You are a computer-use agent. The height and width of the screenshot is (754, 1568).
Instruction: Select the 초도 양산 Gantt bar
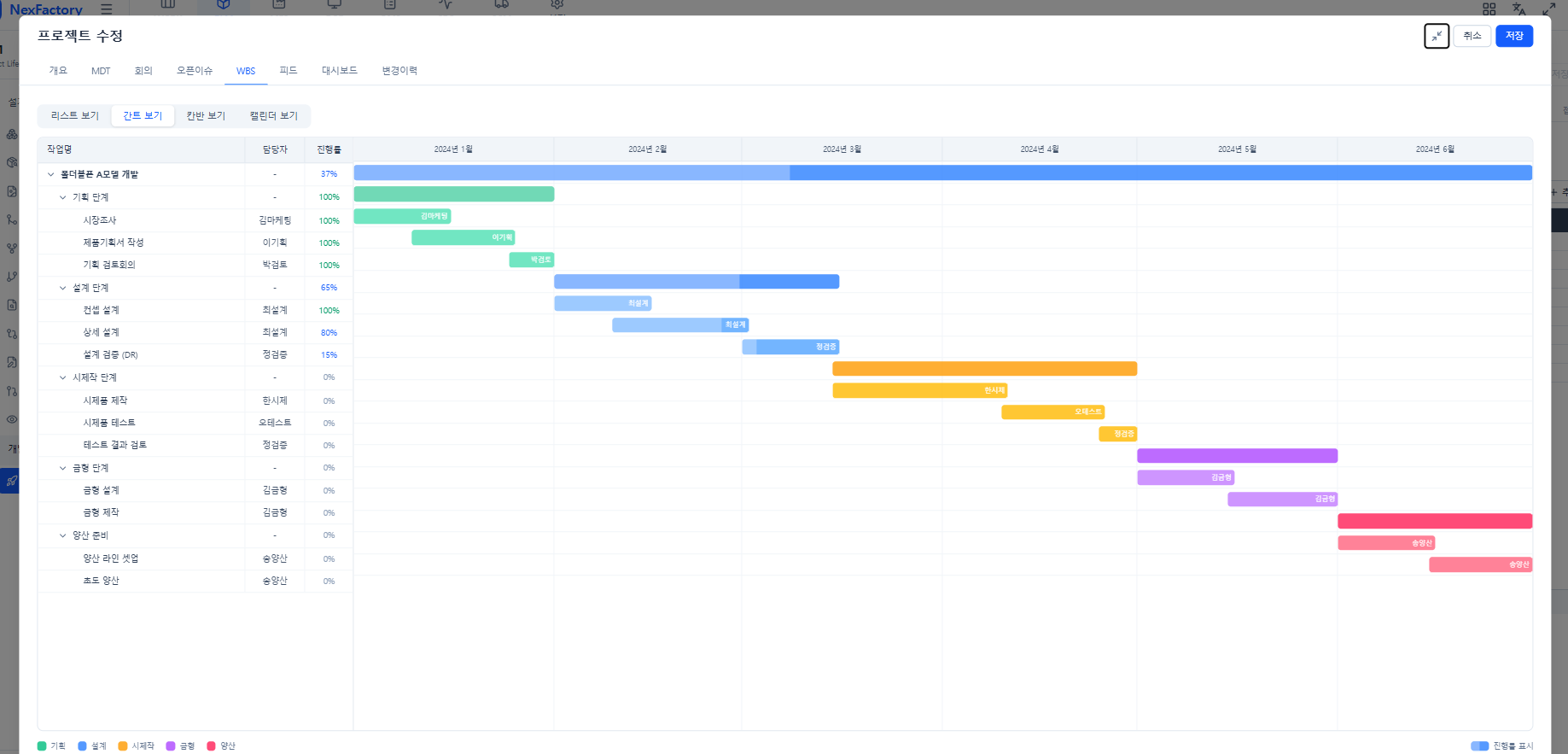[x=1481, y=564]
